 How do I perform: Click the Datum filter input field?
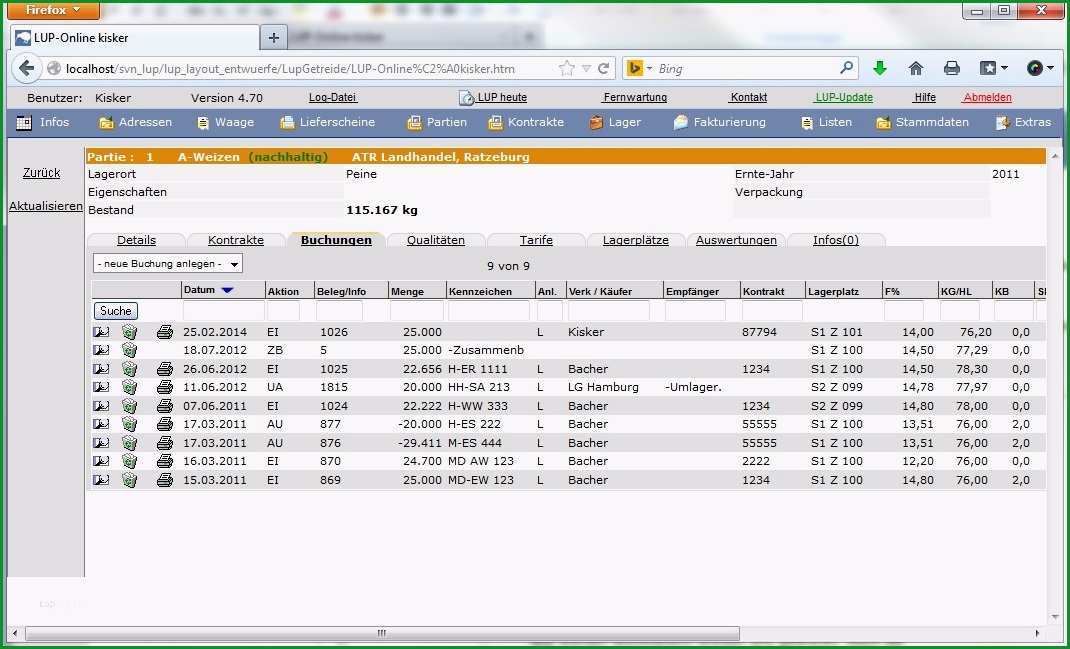(x=223, y=311)
